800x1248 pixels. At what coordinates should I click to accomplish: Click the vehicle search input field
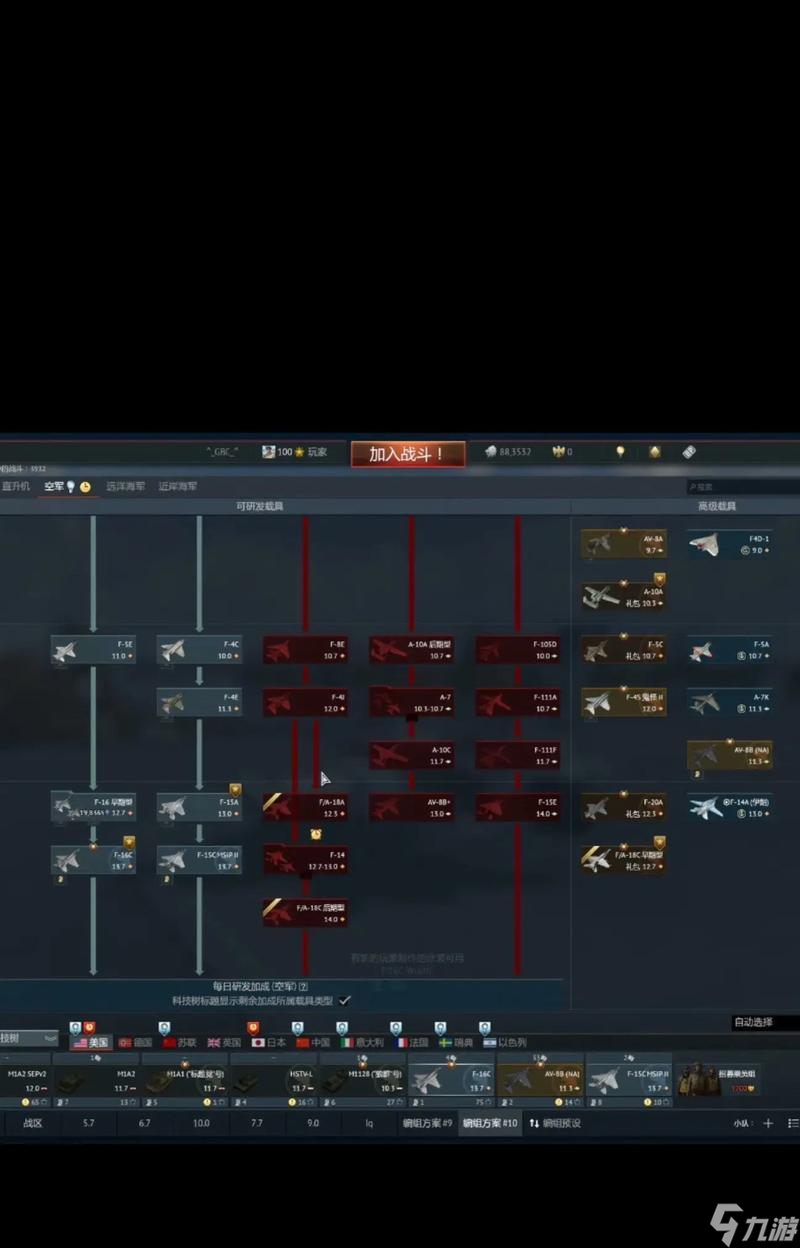click(x=740, y=487)
